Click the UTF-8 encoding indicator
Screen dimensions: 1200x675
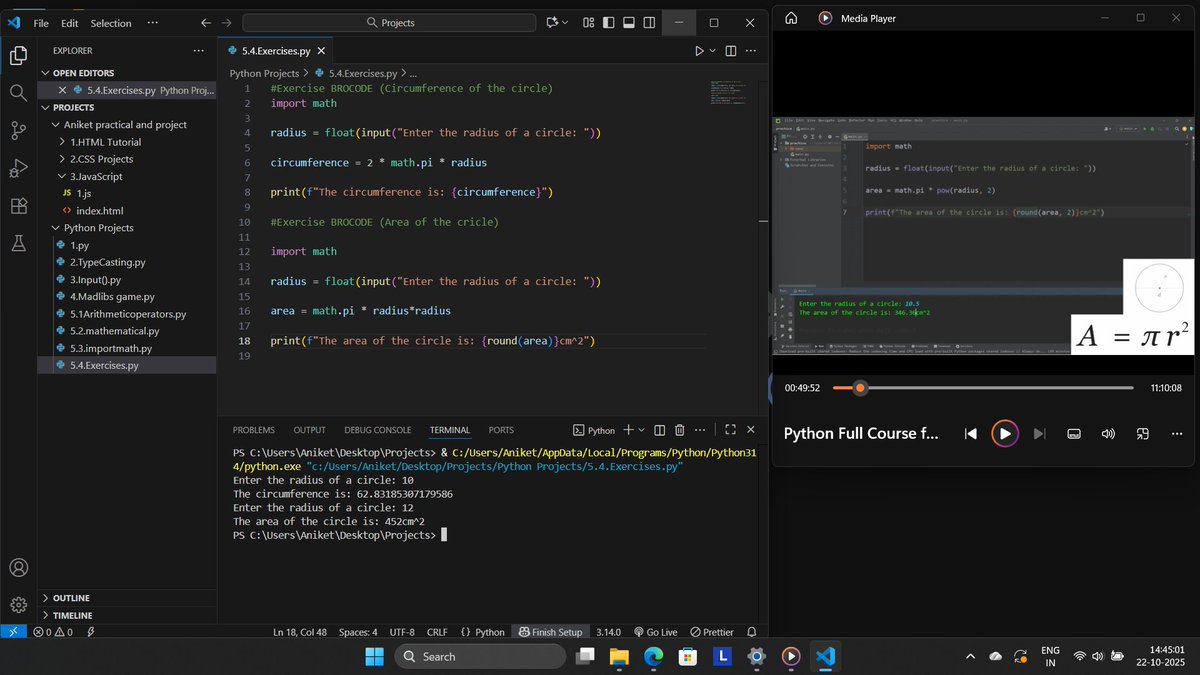coord(402,632)
